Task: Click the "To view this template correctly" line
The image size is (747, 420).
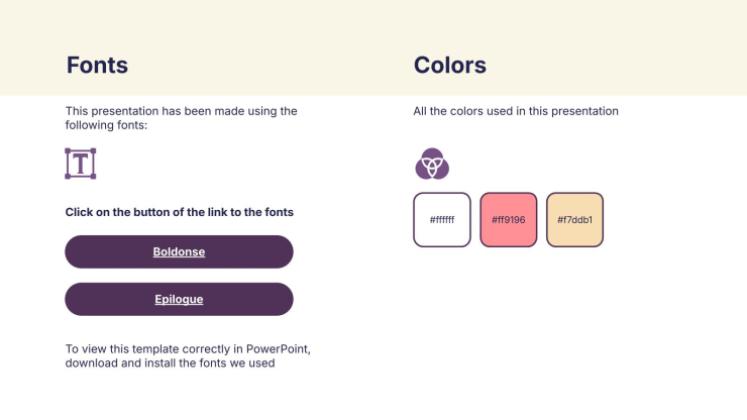Action: pos(188,349)
